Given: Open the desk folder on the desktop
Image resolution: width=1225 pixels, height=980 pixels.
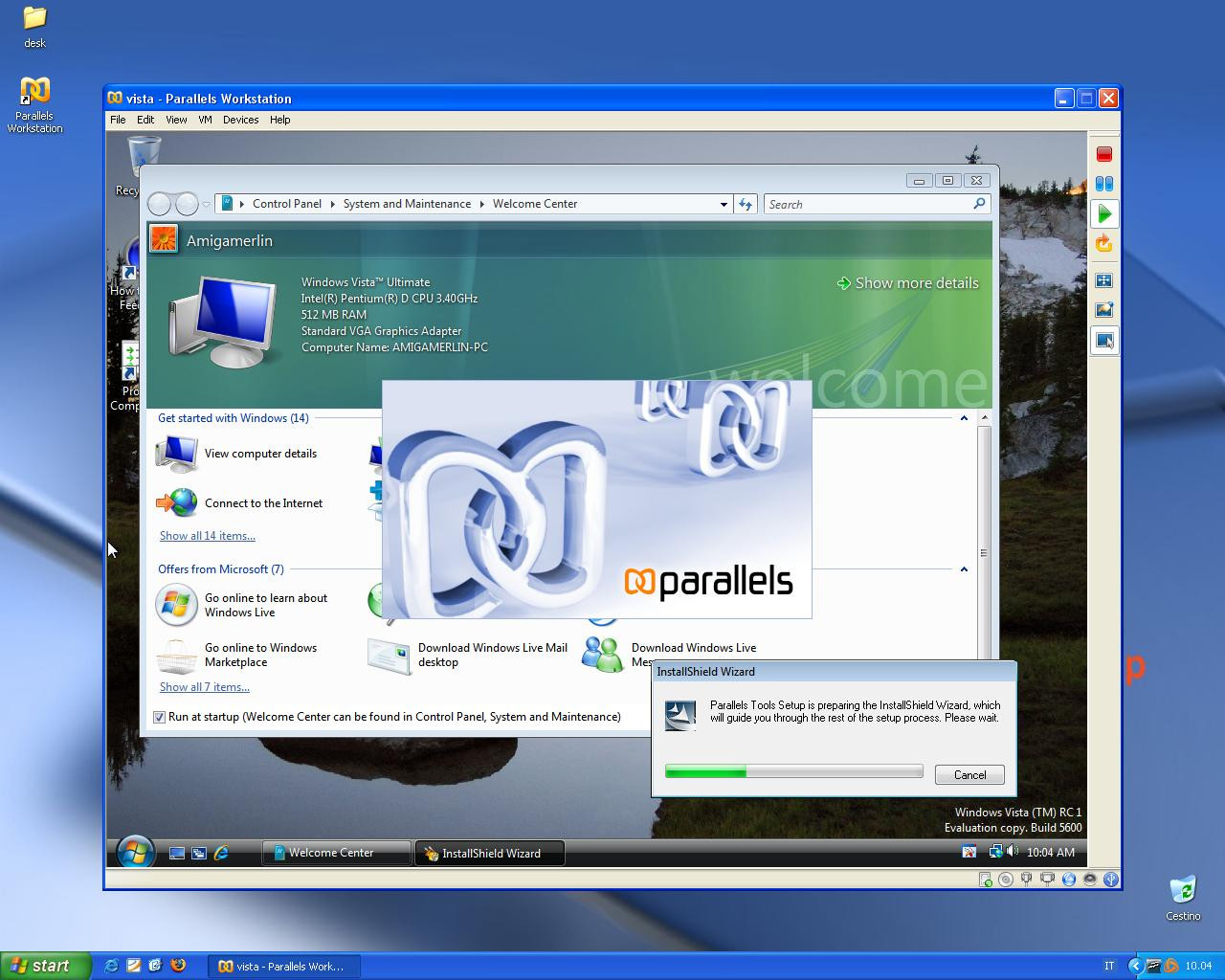Looking at the screenshot, I should [x=34, y=27].
